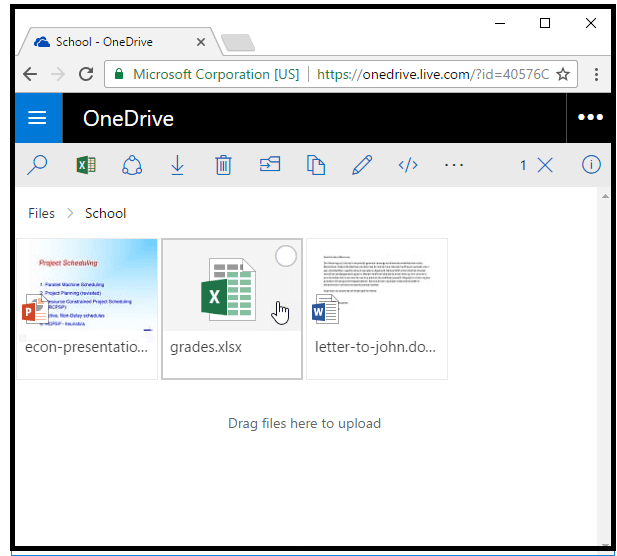Viewport: 617px width, 556px height.
Task: Click the Embed code icon
Action: 408,165
